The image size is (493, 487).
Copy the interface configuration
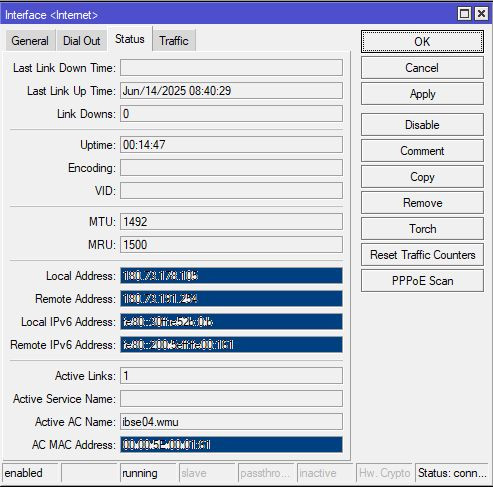422,177
